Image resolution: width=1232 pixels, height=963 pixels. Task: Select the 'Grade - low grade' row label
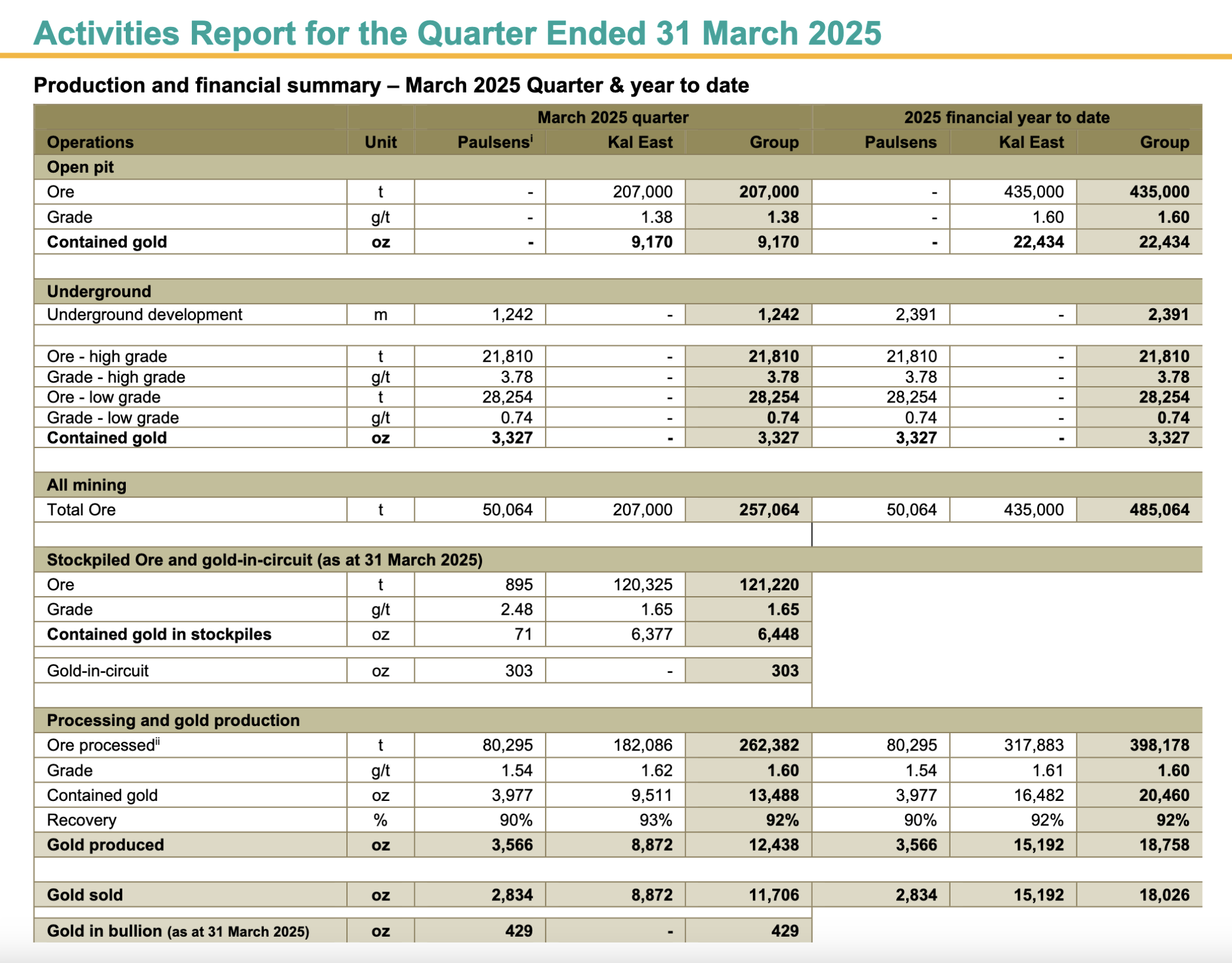coord(113,418)
